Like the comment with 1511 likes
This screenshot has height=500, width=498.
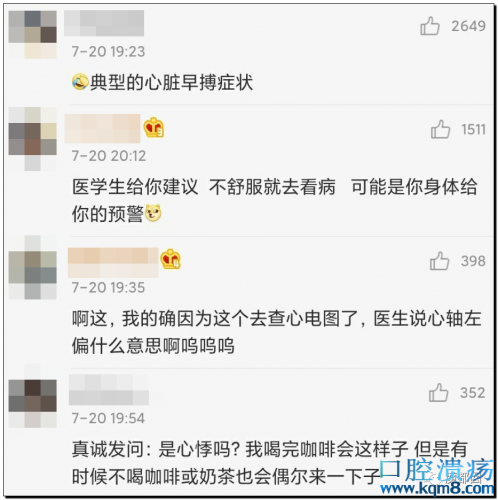(x=440, y=129)
